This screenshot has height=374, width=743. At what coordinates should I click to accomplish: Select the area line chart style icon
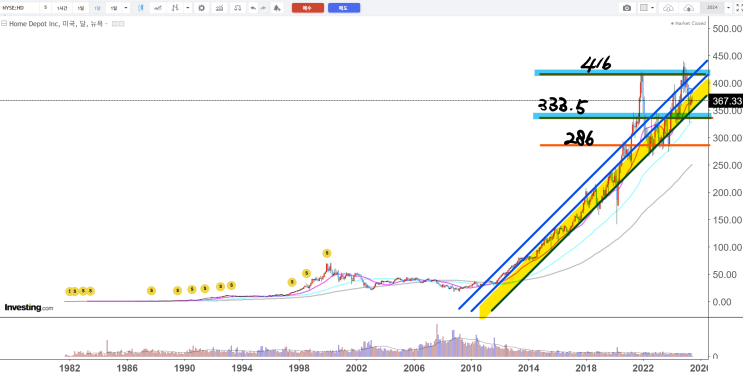tap(158, 8)
